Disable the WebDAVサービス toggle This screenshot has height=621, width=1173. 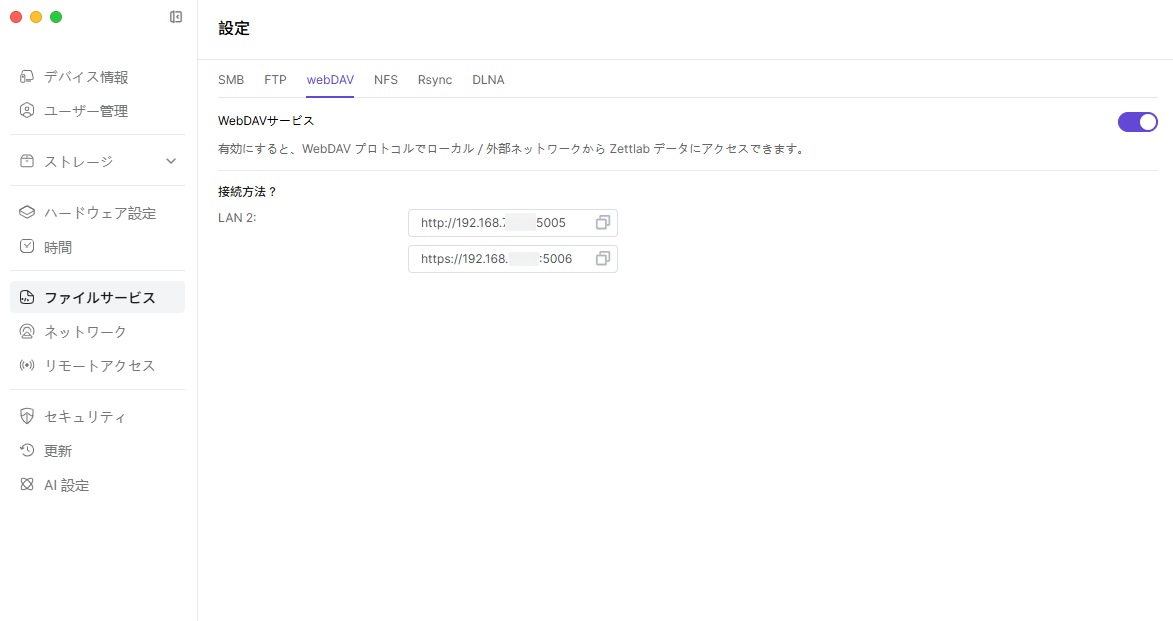click(x=1137, y=122)
